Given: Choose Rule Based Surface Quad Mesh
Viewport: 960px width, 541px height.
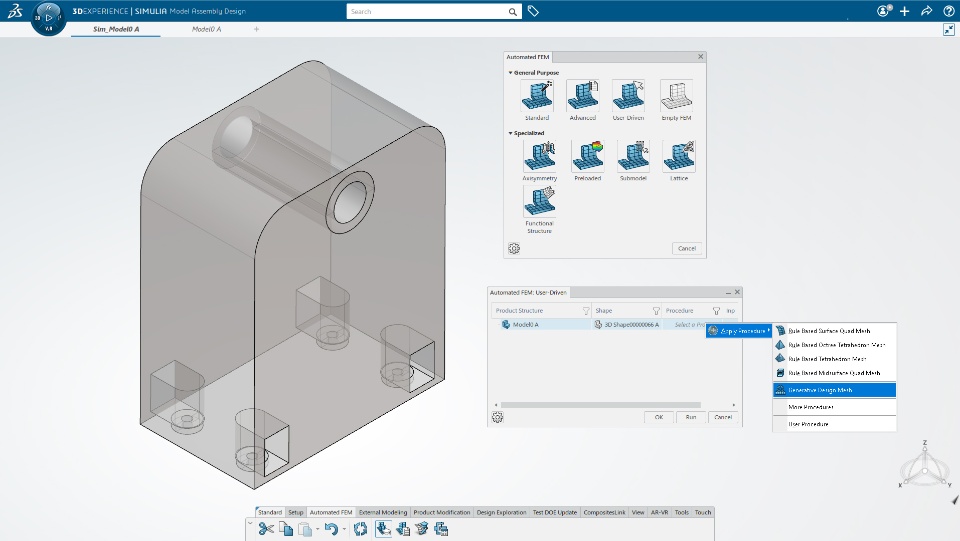Looking at the screenshot, I should pos(834,331).
